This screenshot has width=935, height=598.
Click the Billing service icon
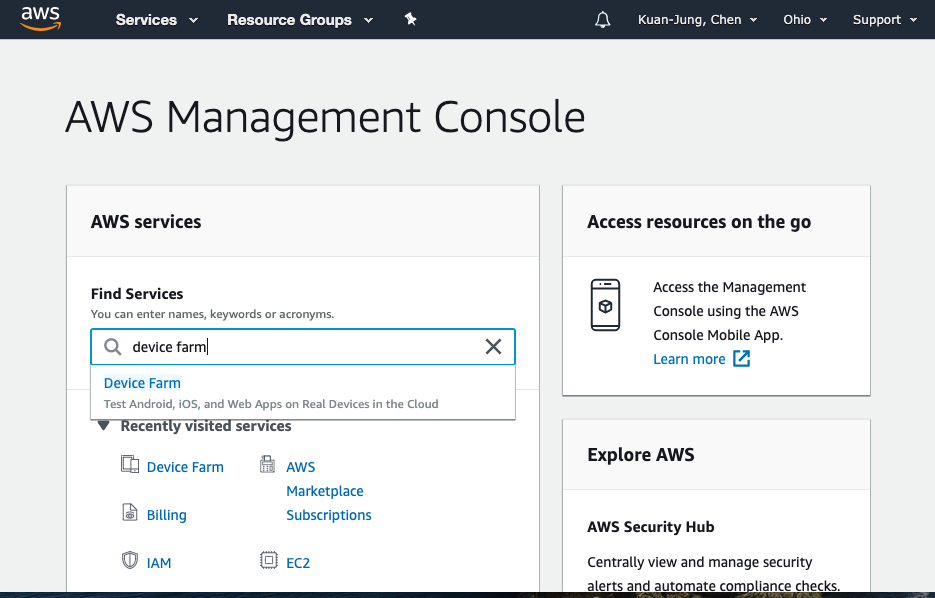130,513
